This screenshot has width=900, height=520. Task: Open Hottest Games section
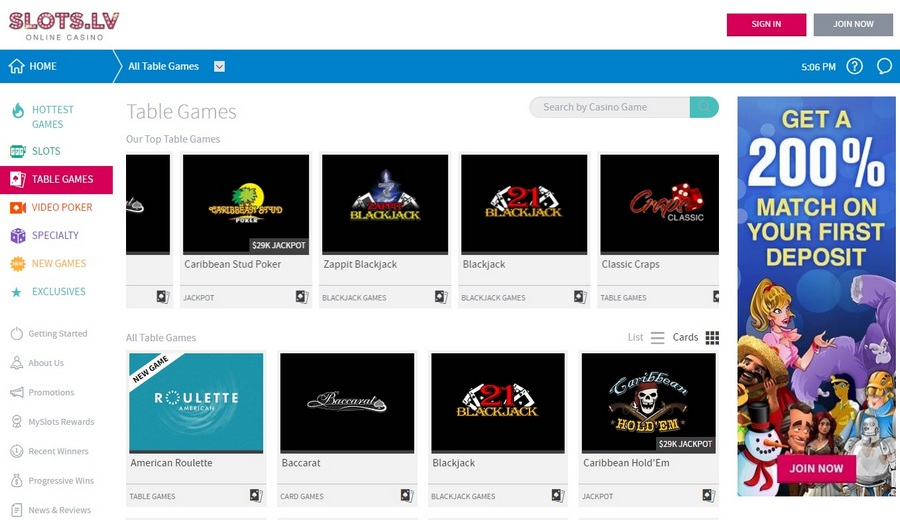[53, 117]
